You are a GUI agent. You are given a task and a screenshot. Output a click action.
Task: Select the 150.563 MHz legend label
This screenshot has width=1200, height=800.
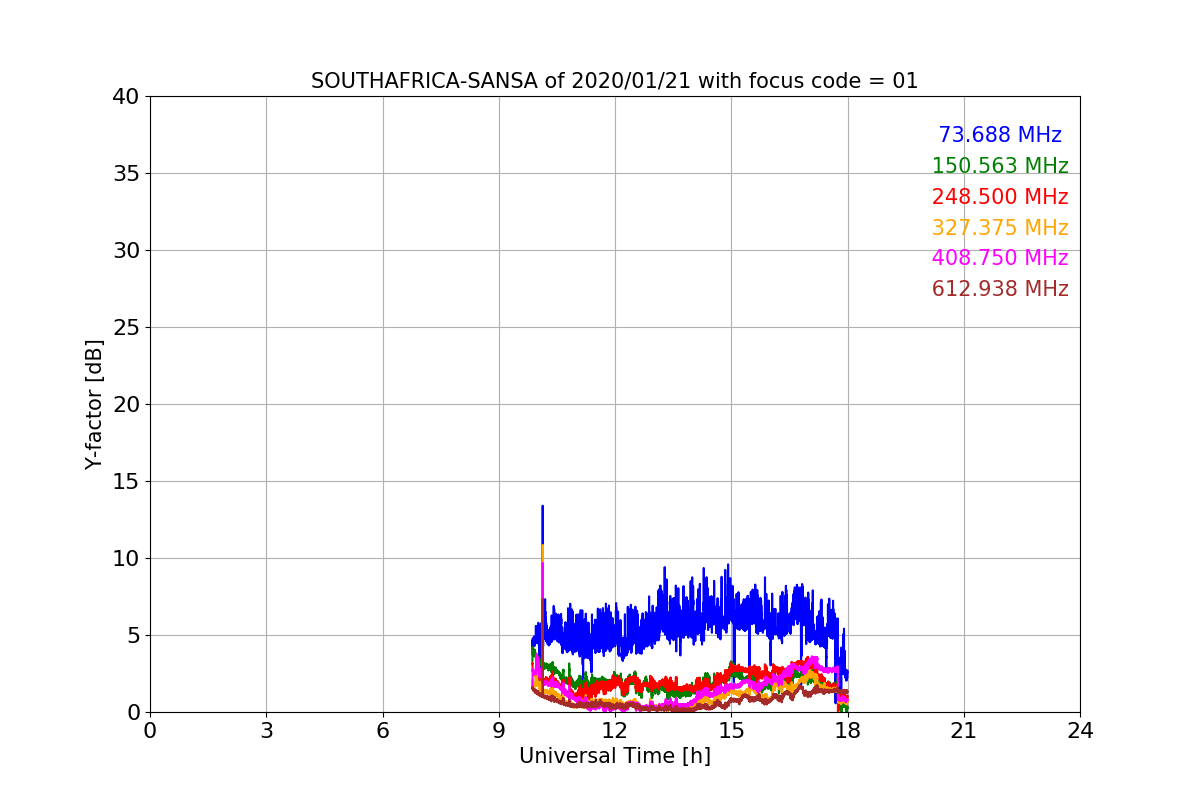[x=1000, y=166]
